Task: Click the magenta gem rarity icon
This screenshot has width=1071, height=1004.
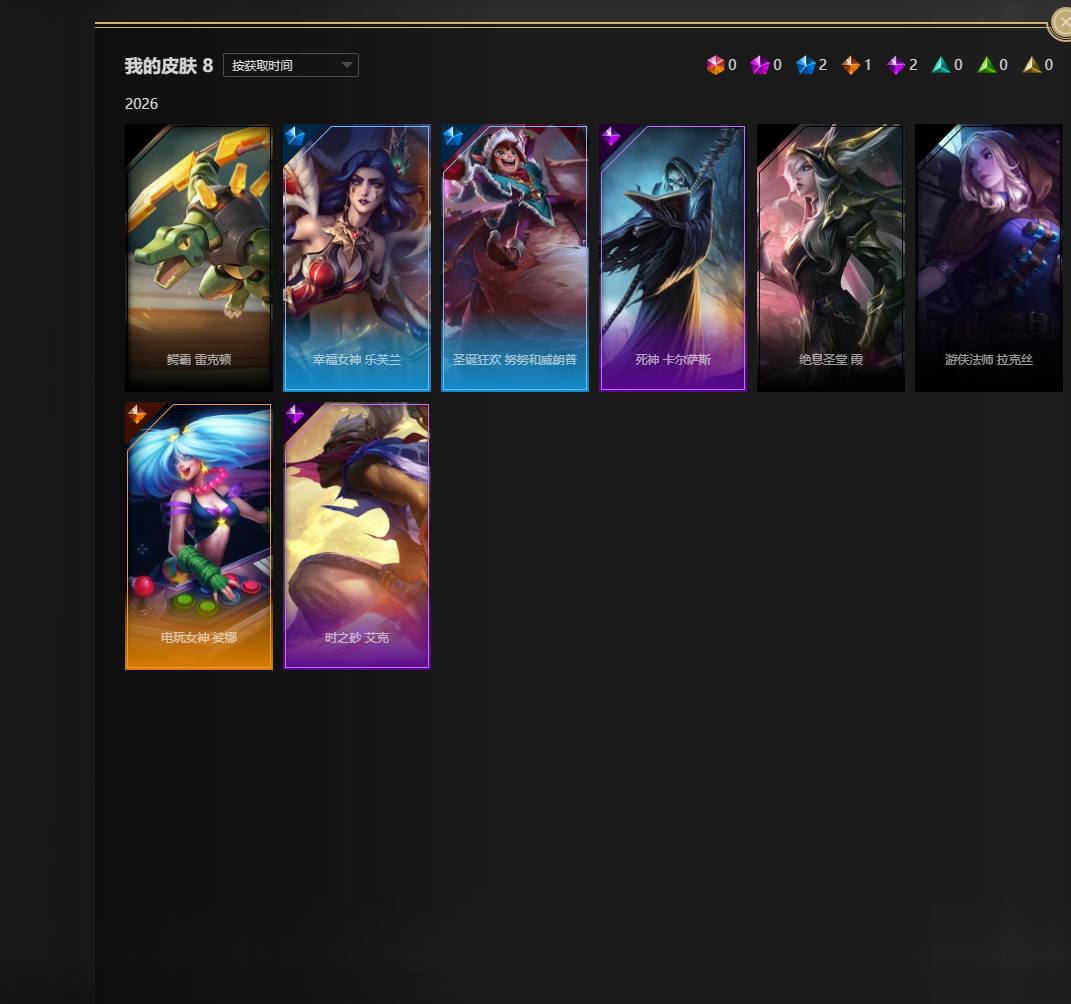Action: 760,65
